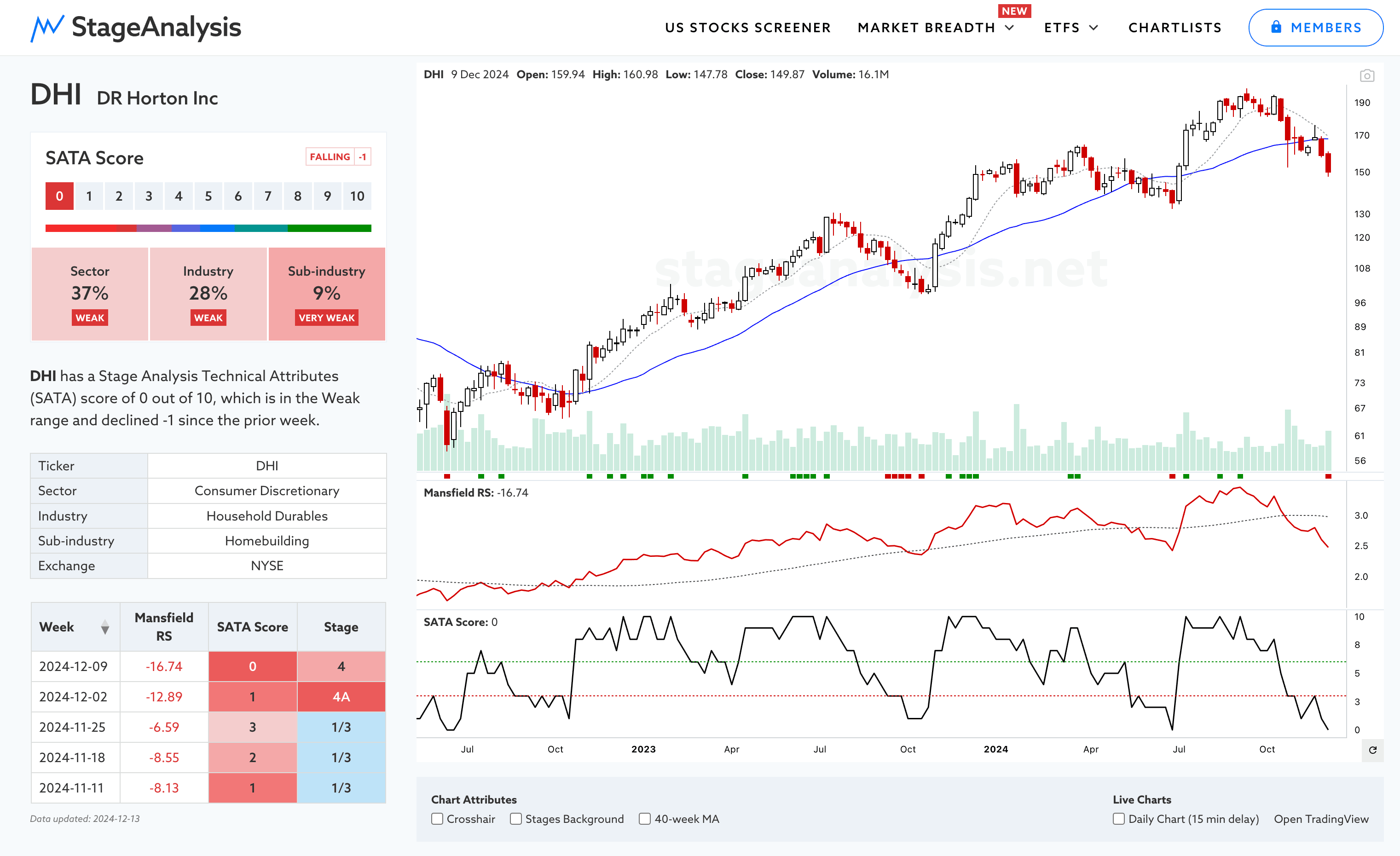Click the StageAnalysis logo icon
Screen dimensions: 1400x856
pyautogui.click(x=46, y=28)
